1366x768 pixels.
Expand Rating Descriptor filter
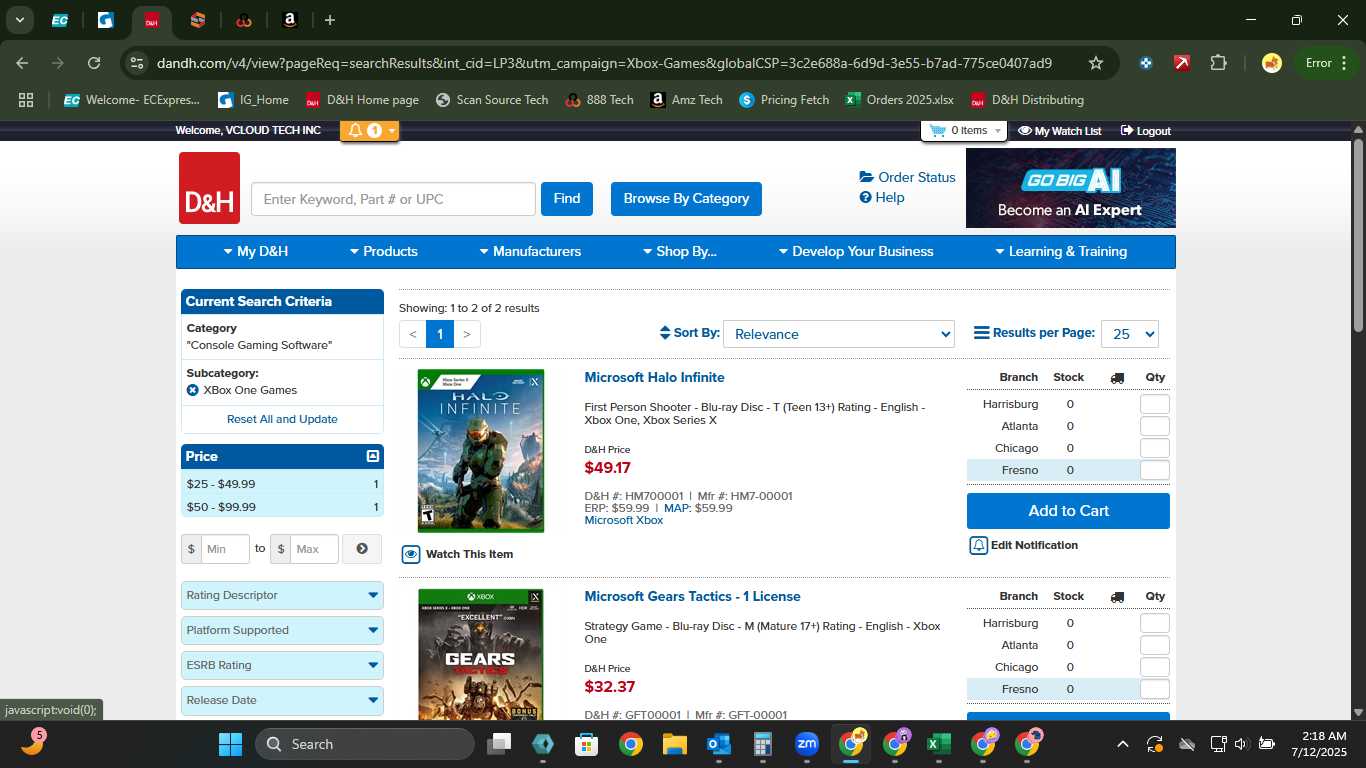tap(282, 595)
